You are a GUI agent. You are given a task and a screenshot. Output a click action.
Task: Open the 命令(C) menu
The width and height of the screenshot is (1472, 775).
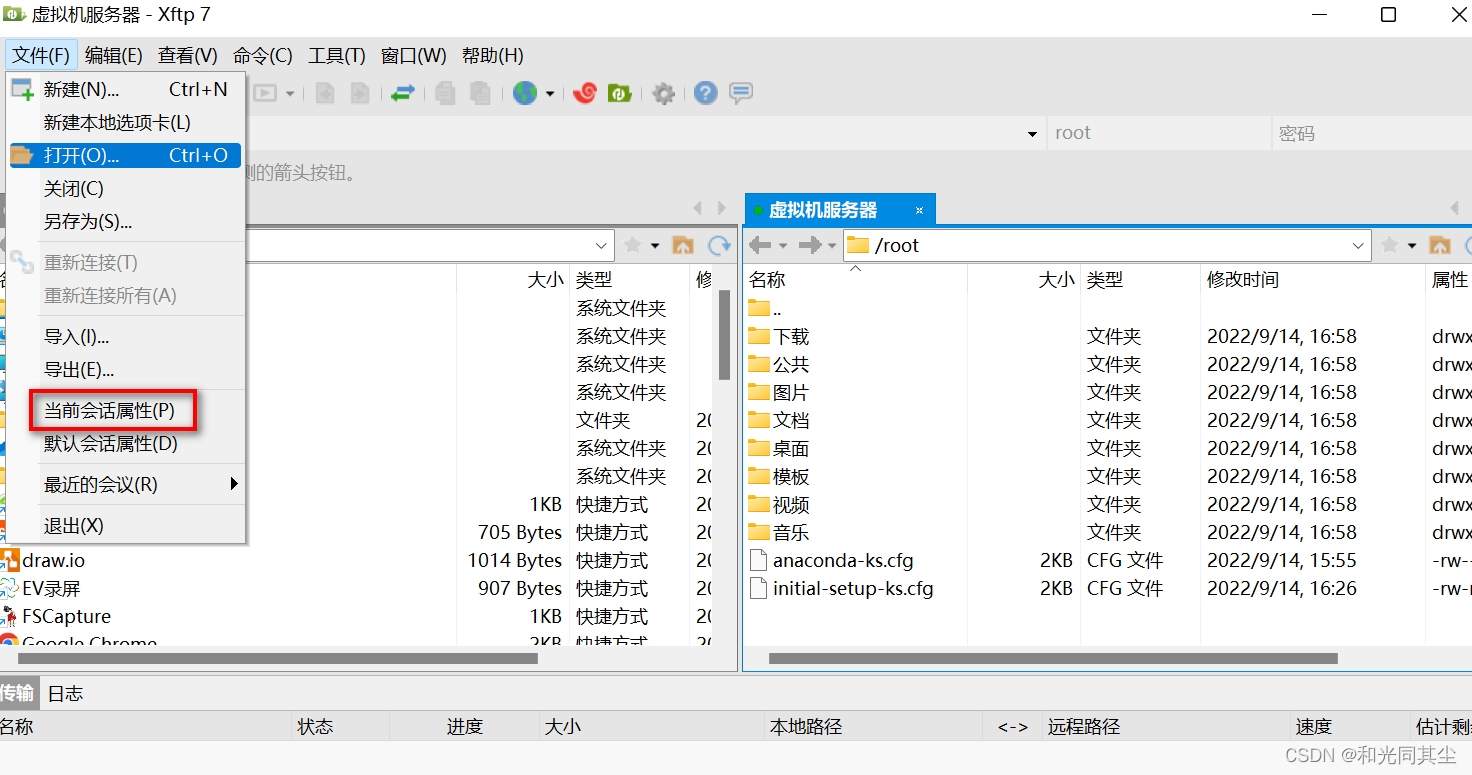263,55
